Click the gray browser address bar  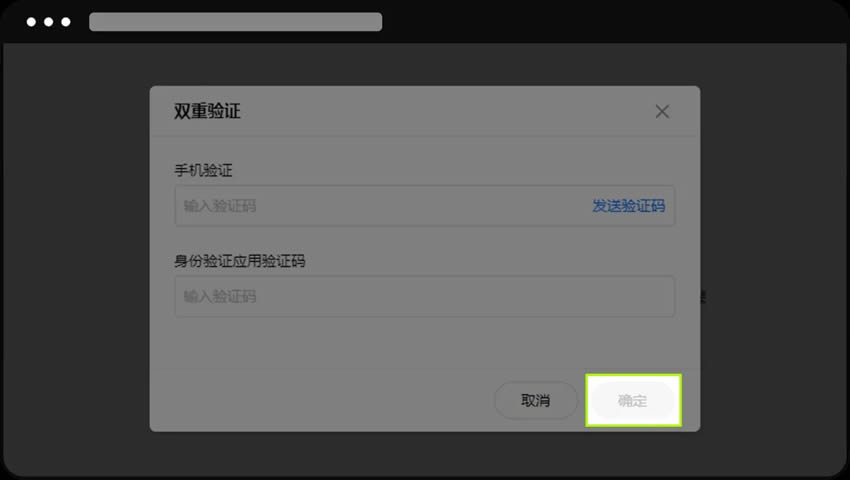[235, 22]
